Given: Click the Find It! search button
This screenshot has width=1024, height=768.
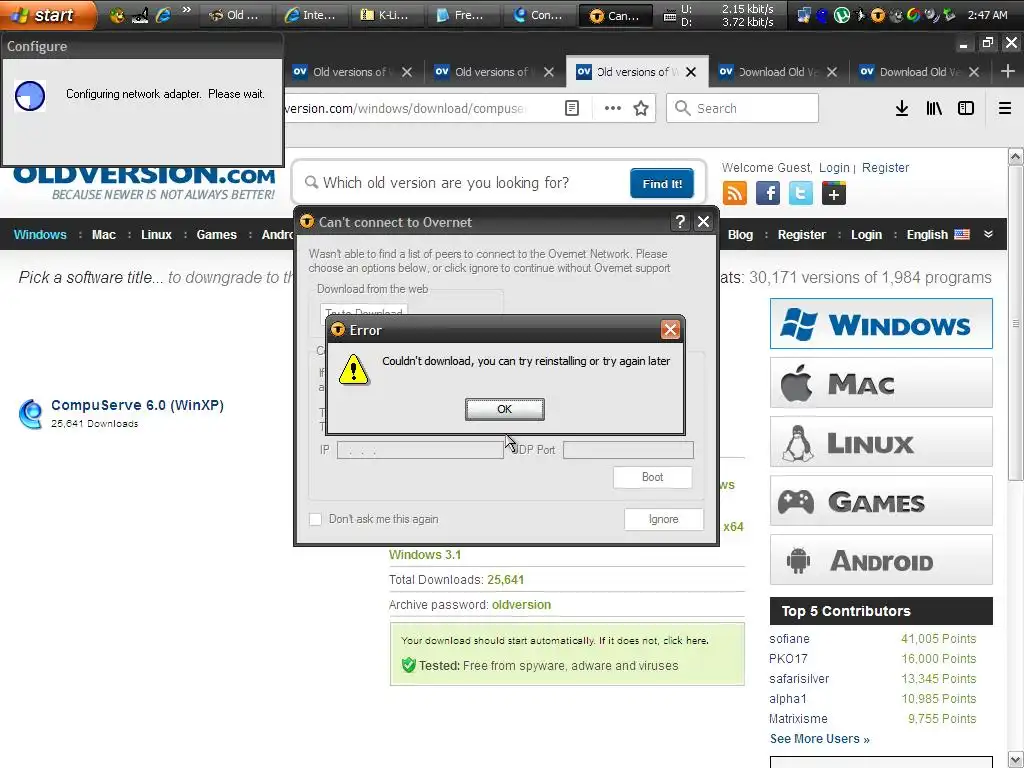Looking at the screenshot, I should coord(662,184).
